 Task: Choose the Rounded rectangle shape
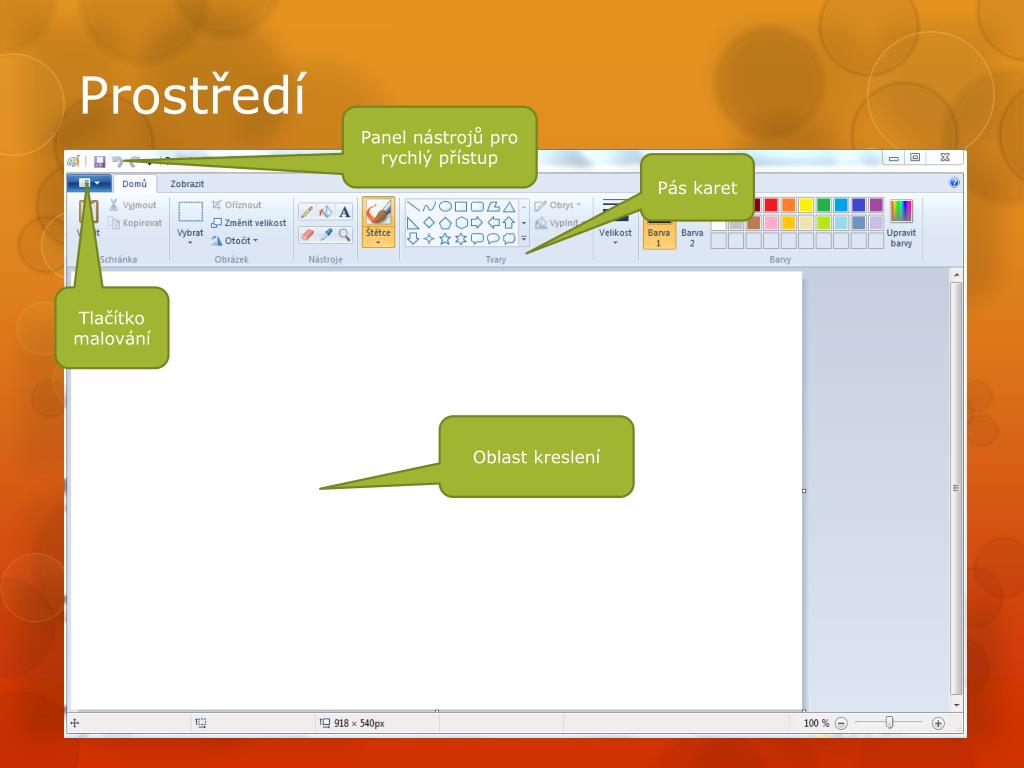(x=477, y=207)
